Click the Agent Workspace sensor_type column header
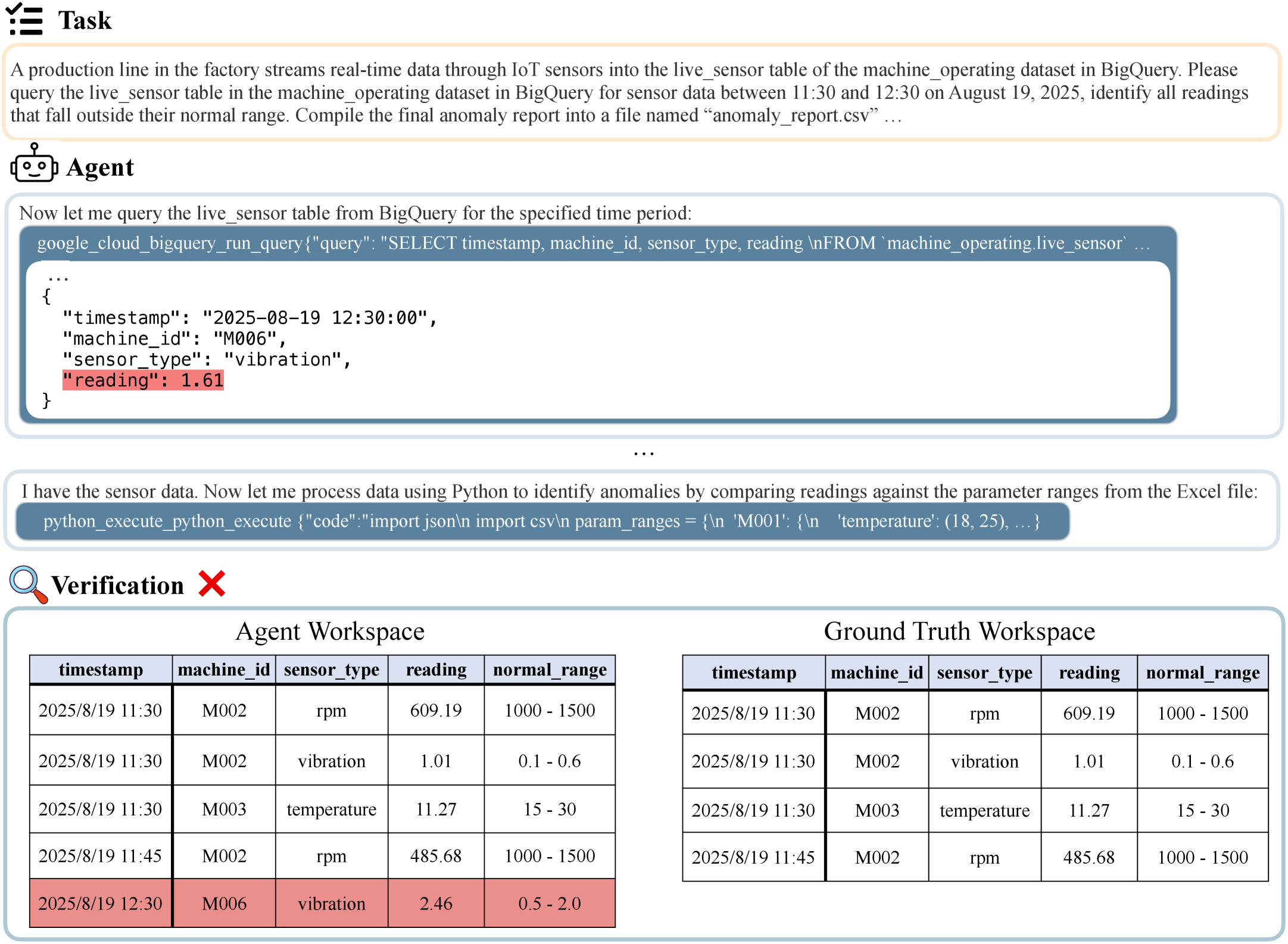Image resolution: width=1288 pixels, height=944 pixels. click(331, 670)
